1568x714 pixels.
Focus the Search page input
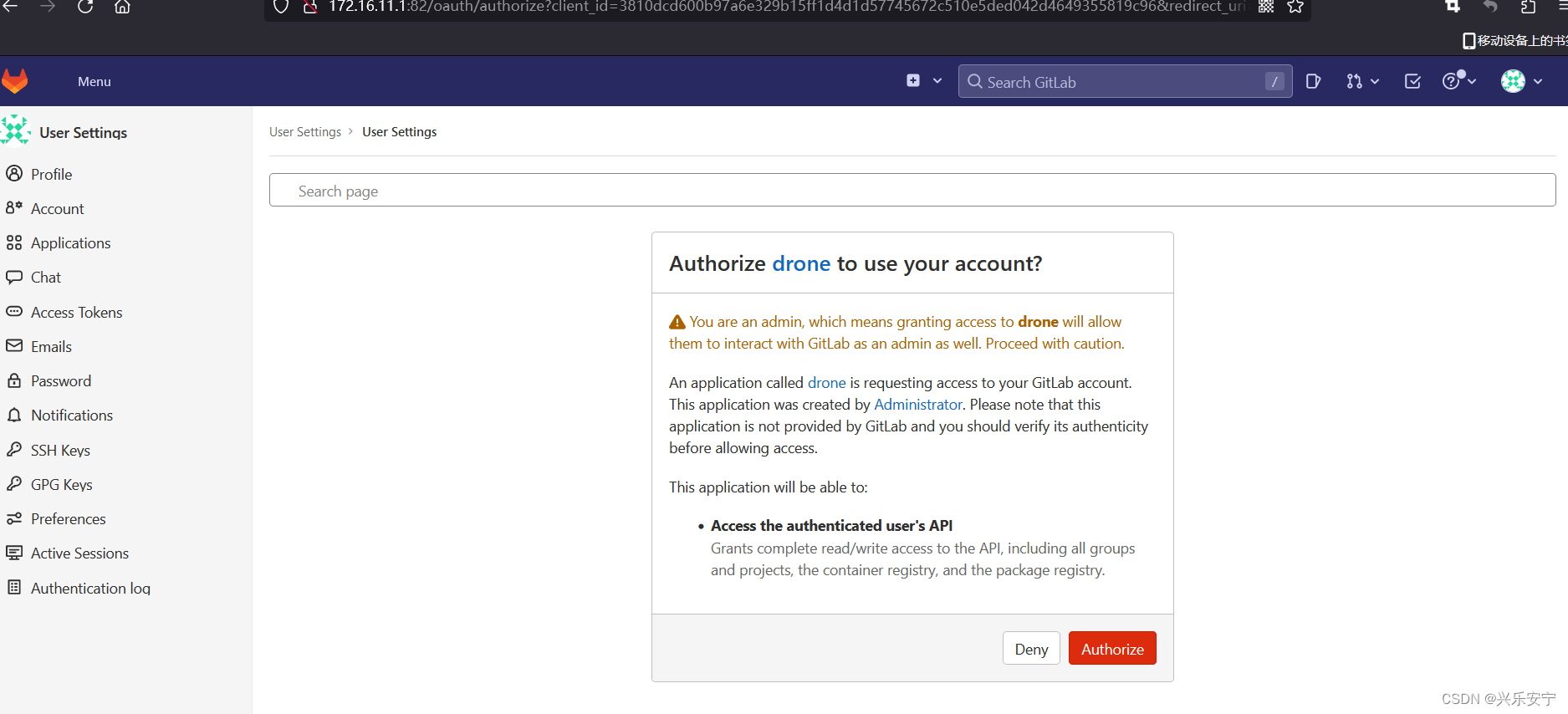click(x=912, y=190)
